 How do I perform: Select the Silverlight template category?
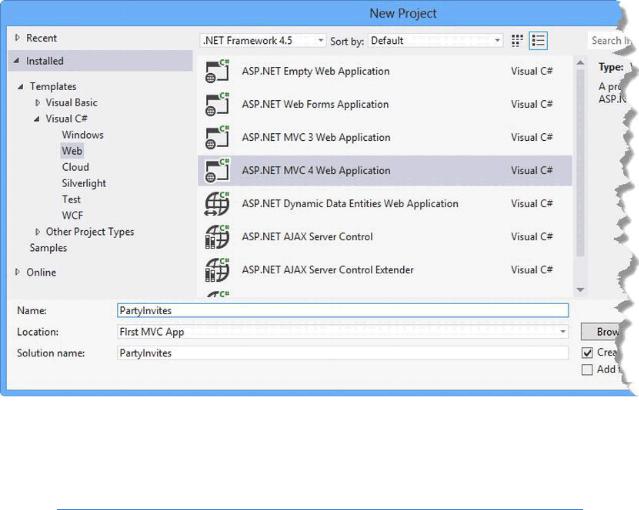pos(84,183)
